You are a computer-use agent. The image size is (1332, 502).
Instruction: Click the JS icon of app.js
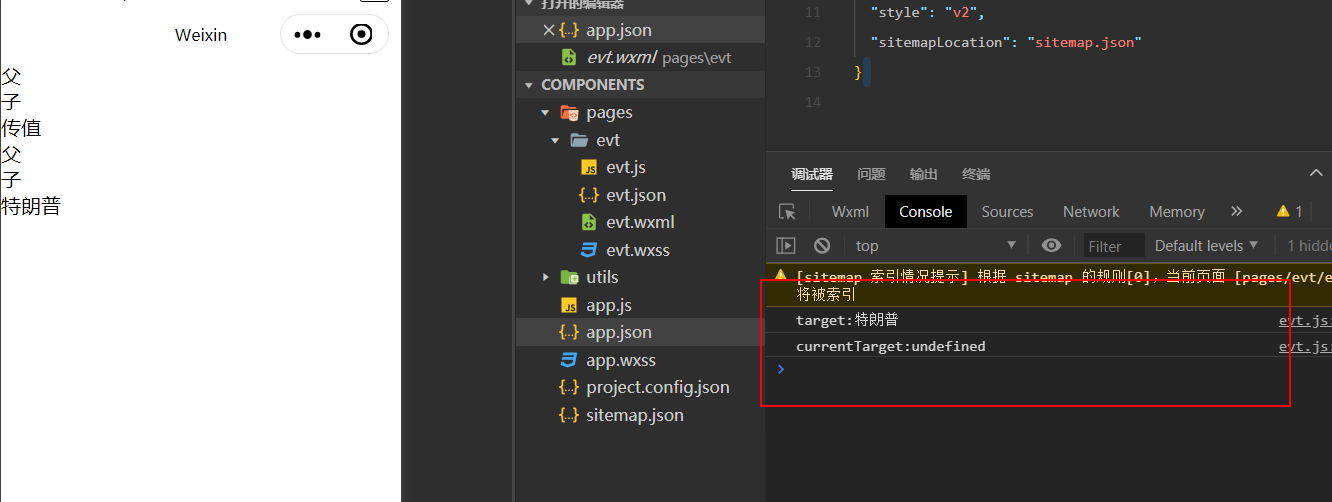[569, 305]
